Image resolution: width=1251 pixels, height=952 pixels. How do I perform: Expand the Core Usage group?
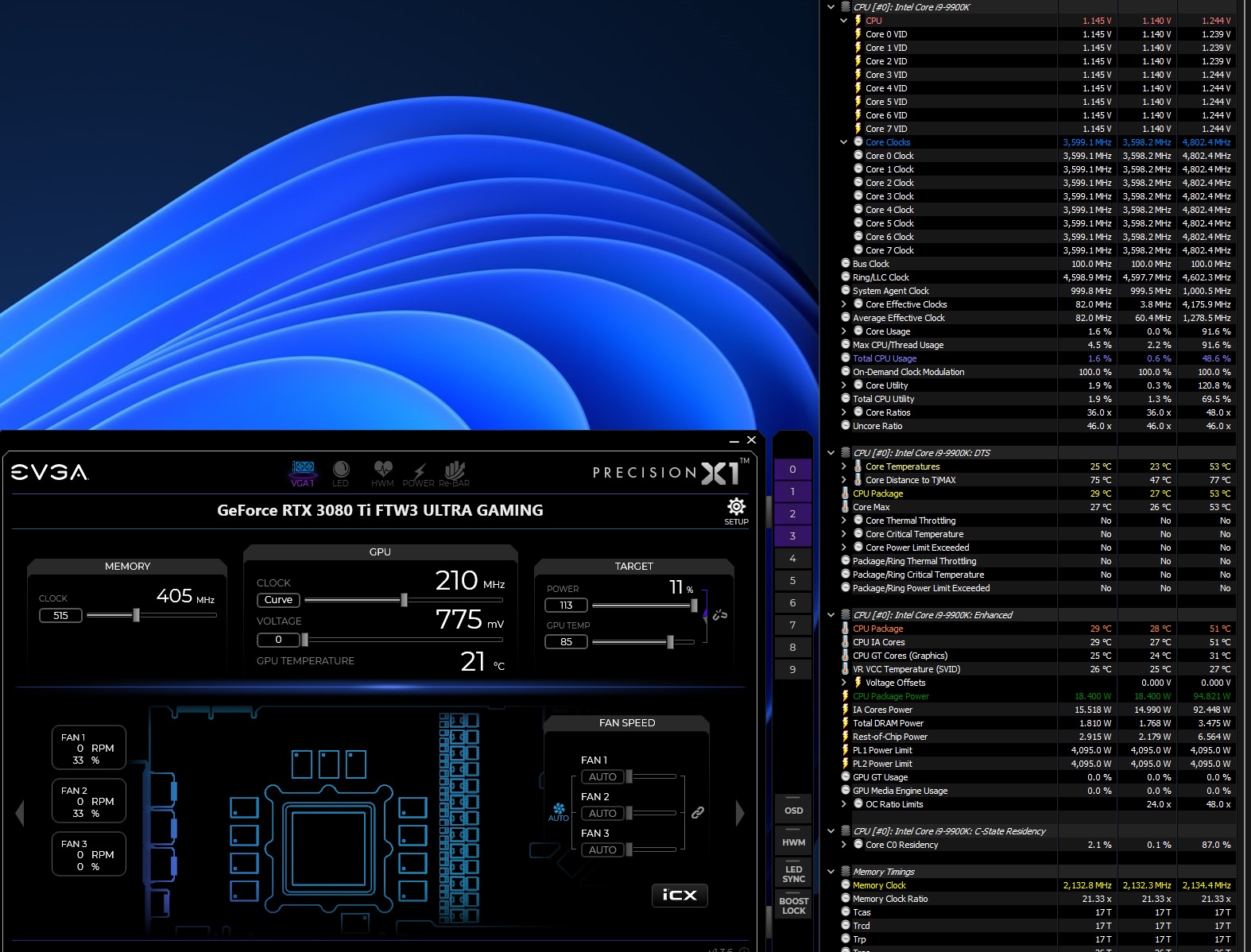[x=844, y=331]
